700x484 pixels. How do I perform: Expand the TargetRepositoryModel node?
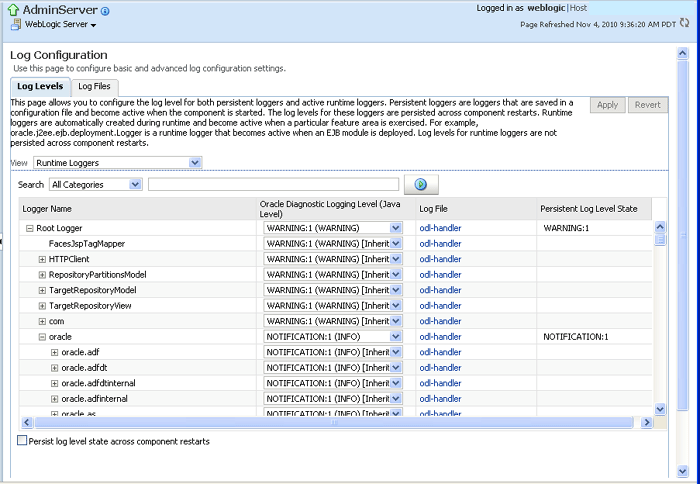pos(42,291)
